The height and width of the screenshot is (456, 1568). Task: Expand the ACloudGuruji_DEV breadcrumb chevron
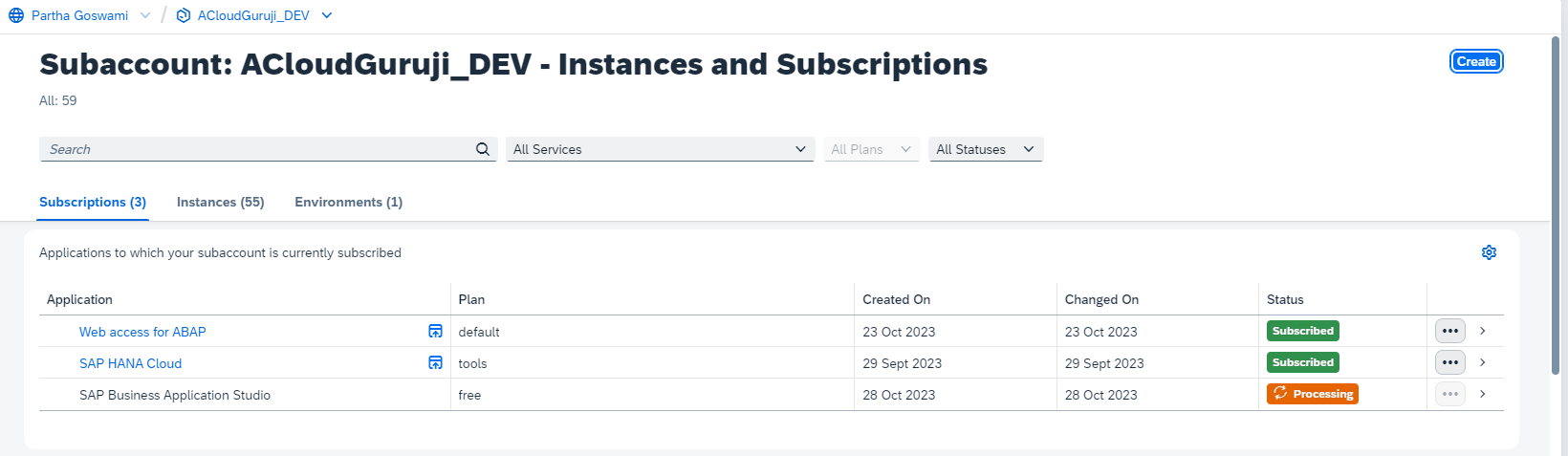327,16
